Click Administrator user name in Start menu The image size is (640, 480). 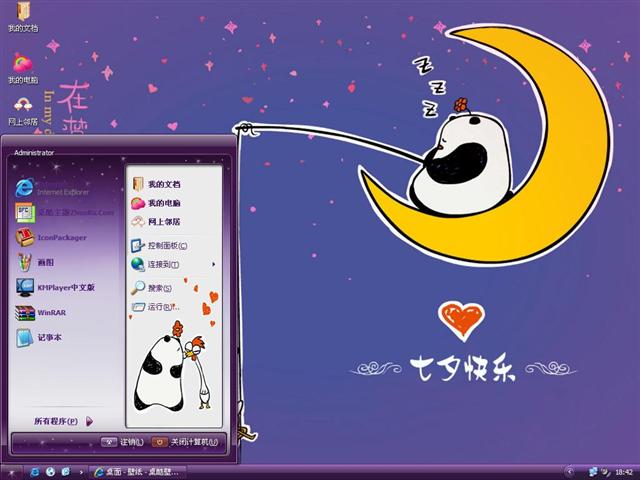point(34,153)
